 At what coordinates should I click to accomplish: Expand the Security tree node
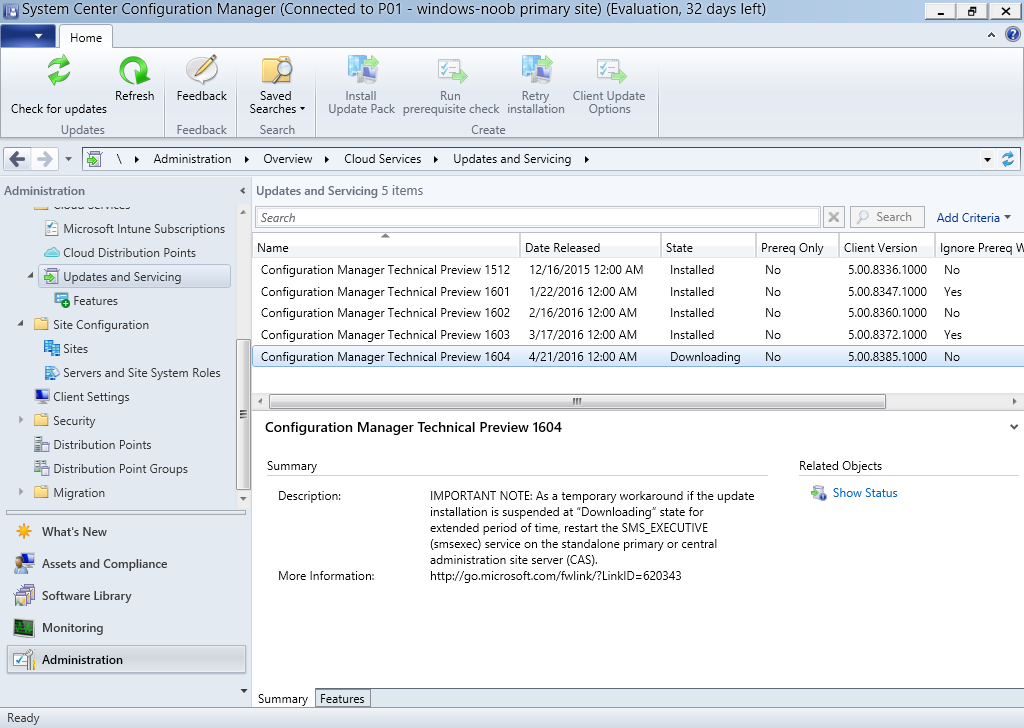(20, 420)
